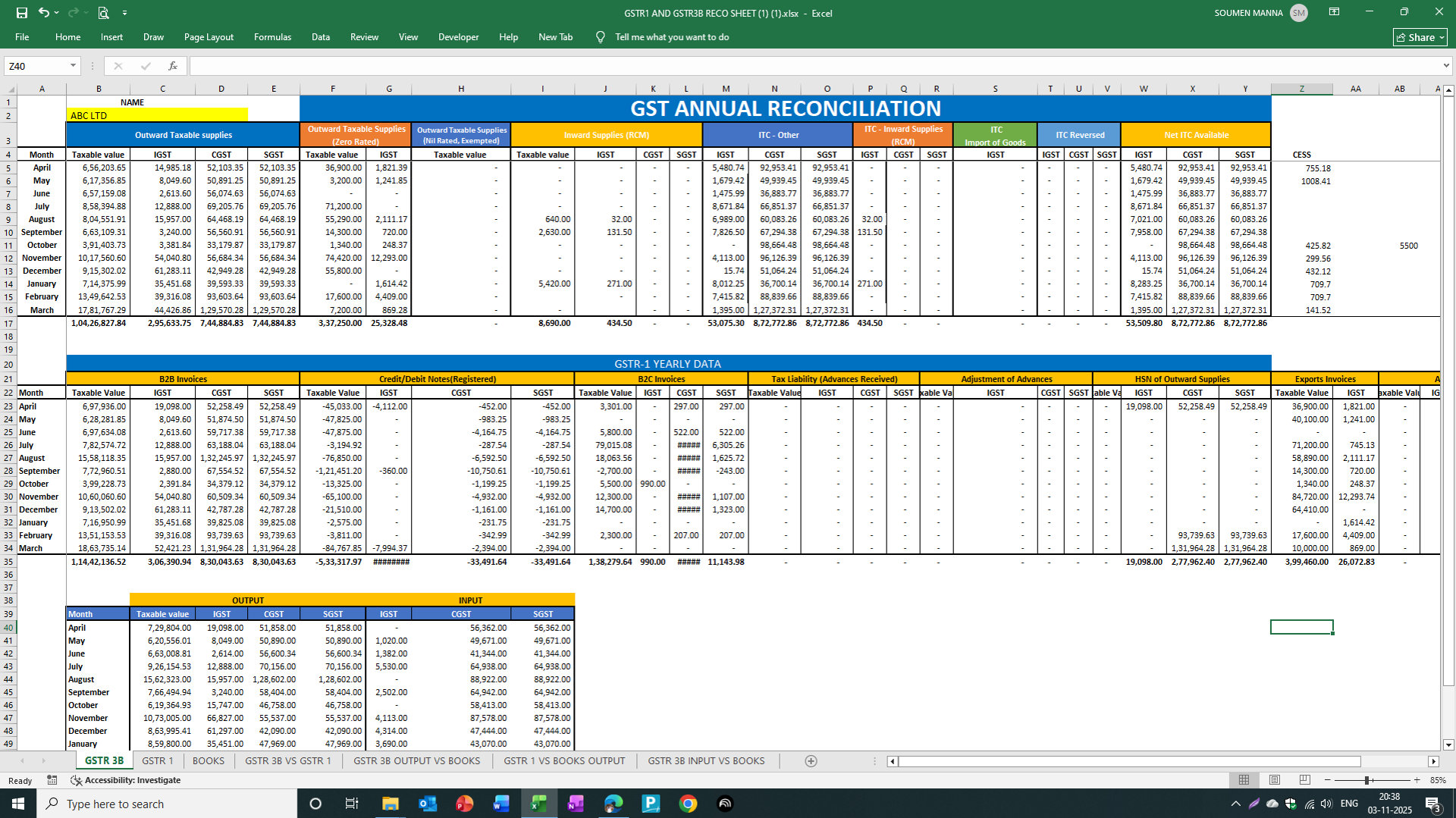Switch to the BOOKS sheet tab

tap(209, 761)
